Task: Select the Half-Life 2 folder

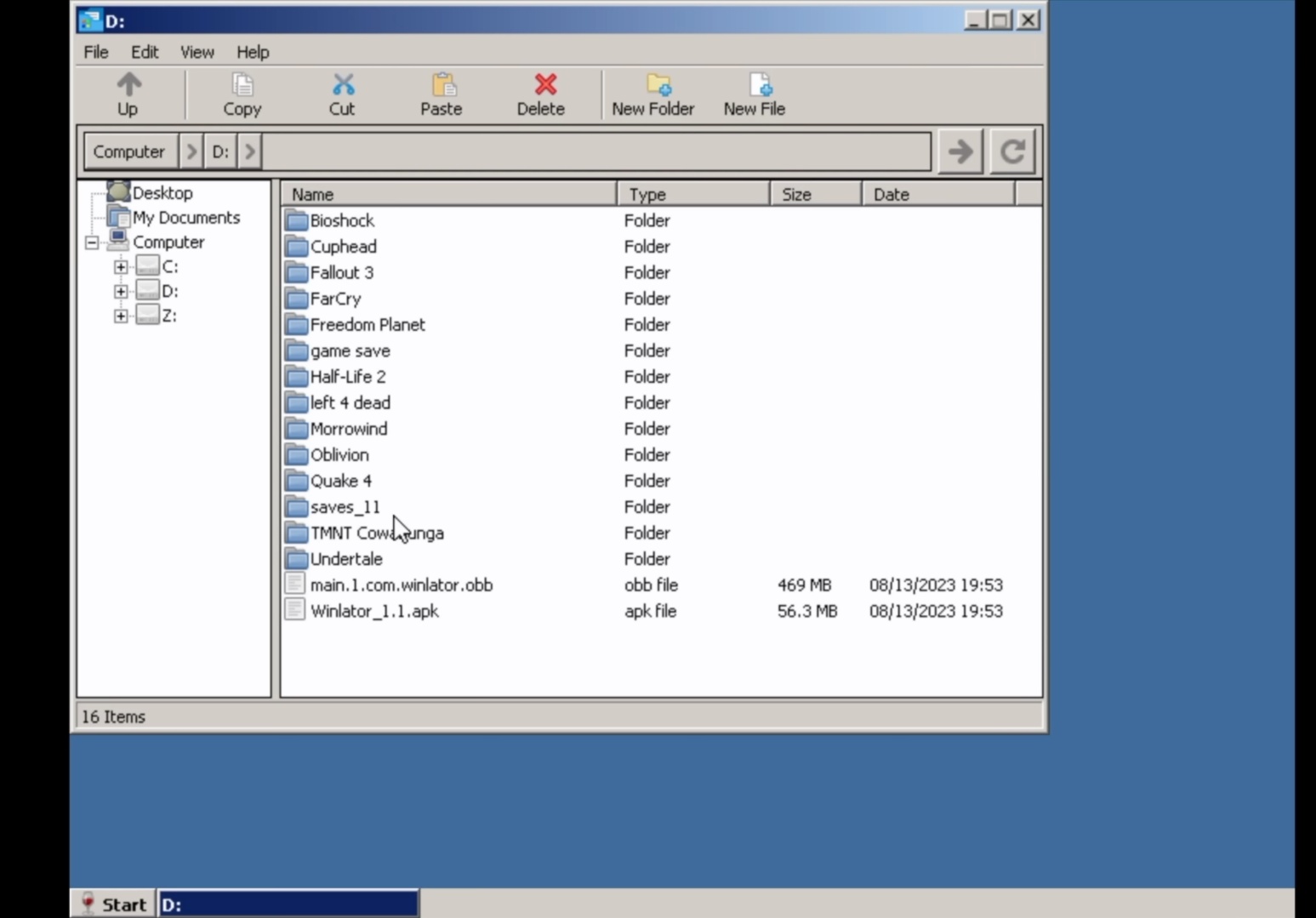Action: [x=347, y=377]
